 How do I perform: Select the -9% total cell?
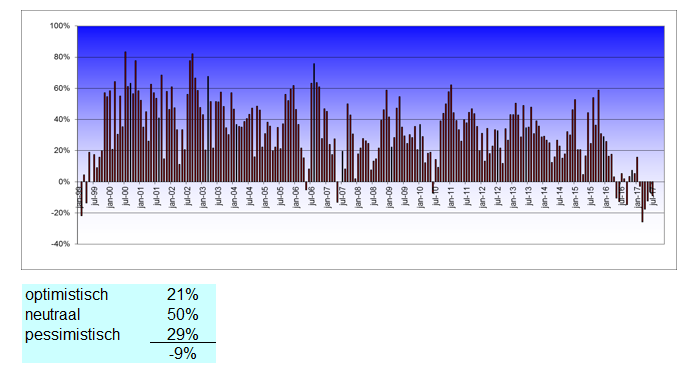click(x=183, y=354)
